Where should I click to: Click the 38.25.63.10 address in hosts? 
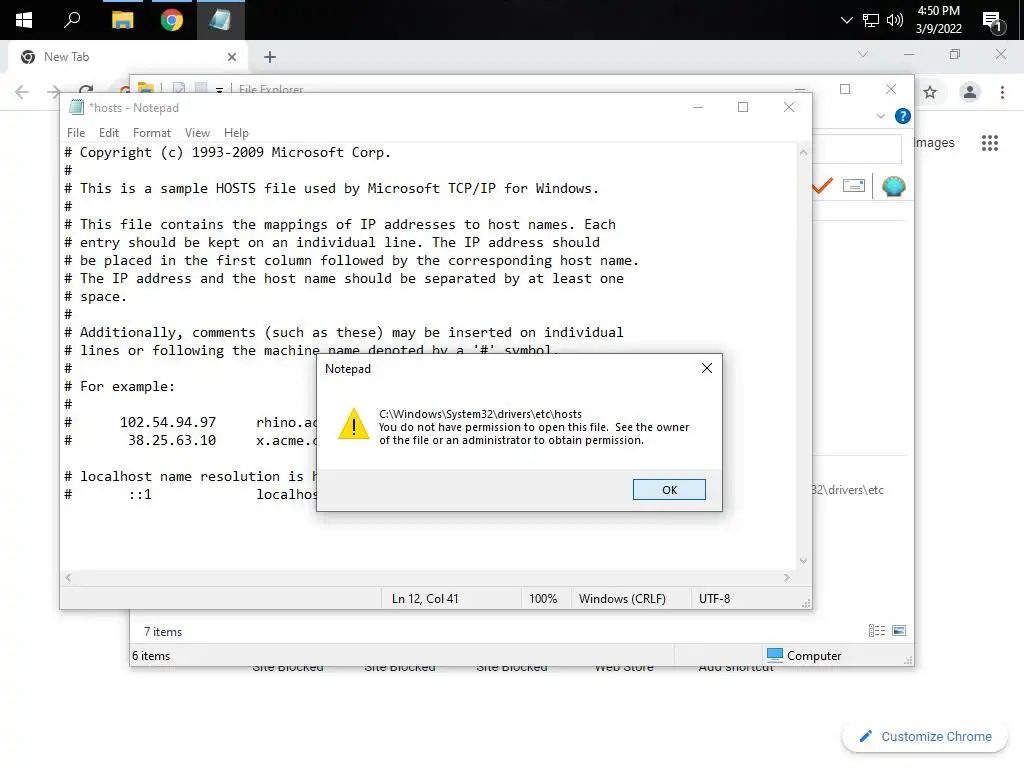(172, 440)
